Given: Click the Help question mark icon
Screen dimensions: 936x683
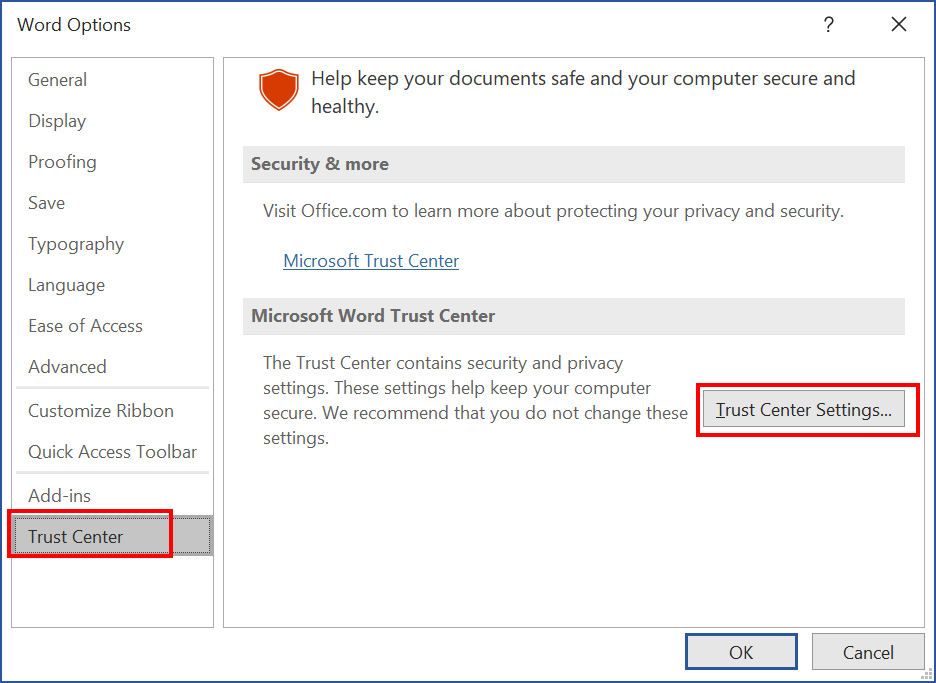Looking at the screenshot, I should (829, 24).
